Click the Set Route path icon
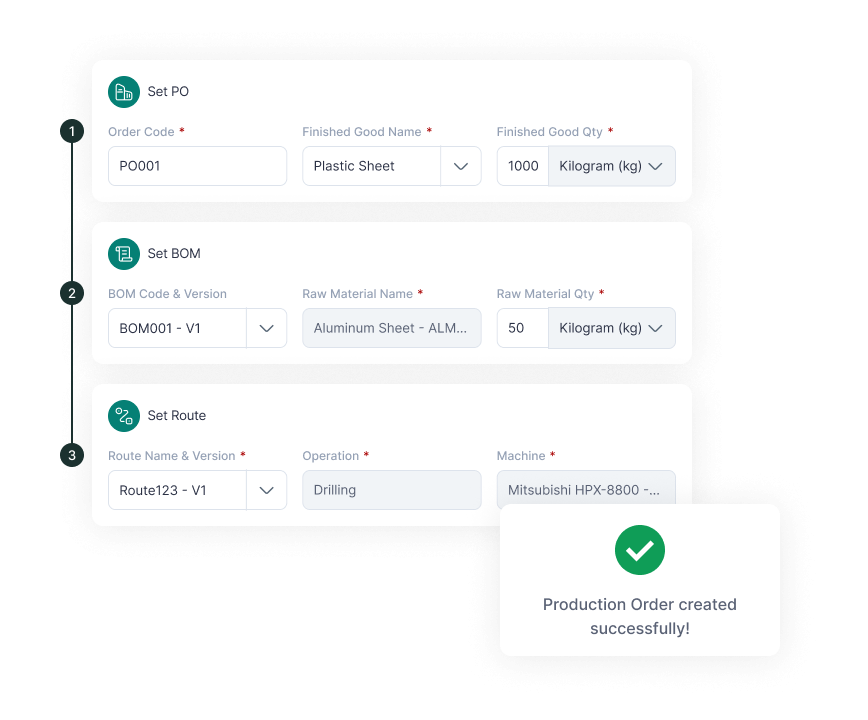This screenshot has width=868, height=720. tap(124, 416)
